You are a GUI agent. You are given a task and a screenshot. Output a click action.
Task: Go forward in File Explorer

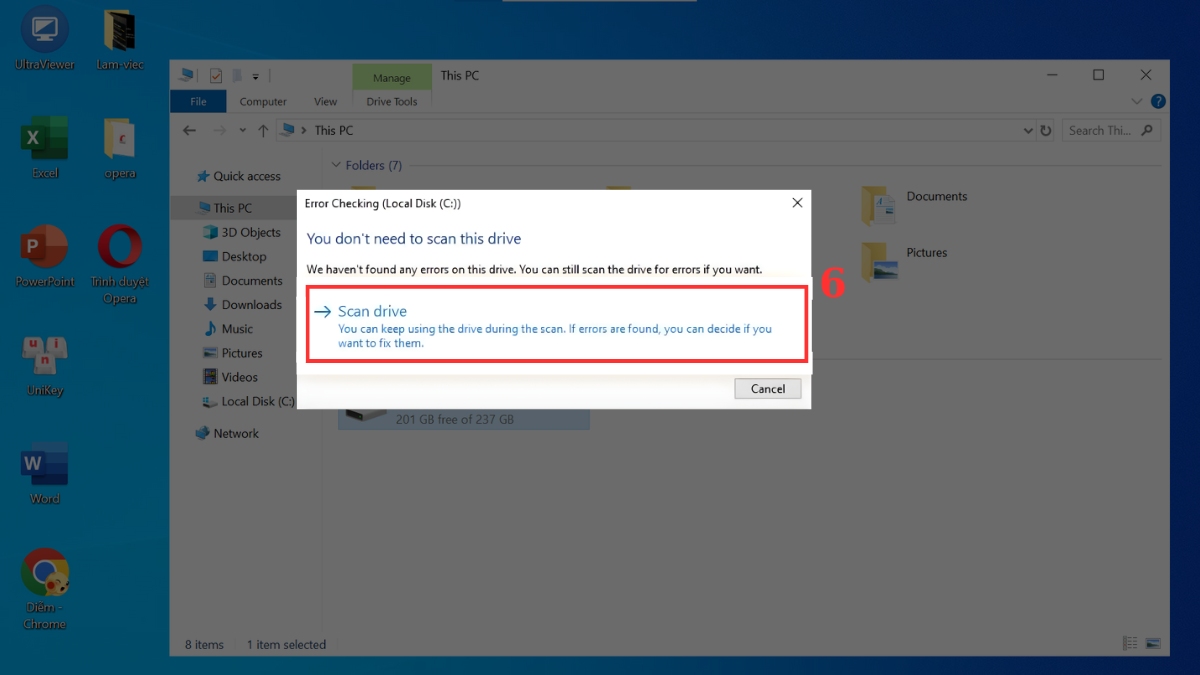coord(220,130)
